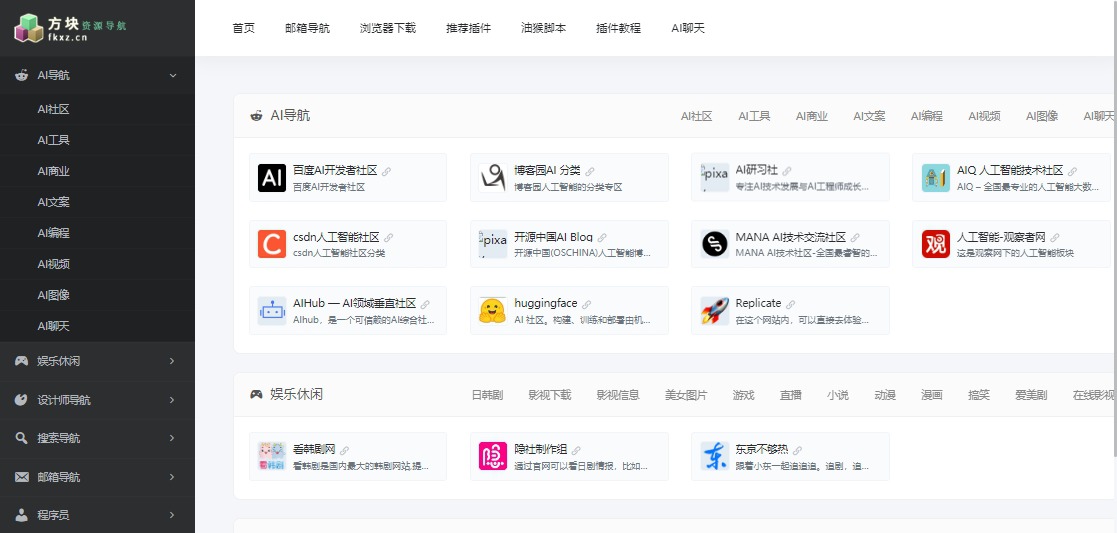Image resolution: width=1117 pixels, height=533 pixels.
Task: Click the 方块资源导航 site logo
Action: [71, 29]
